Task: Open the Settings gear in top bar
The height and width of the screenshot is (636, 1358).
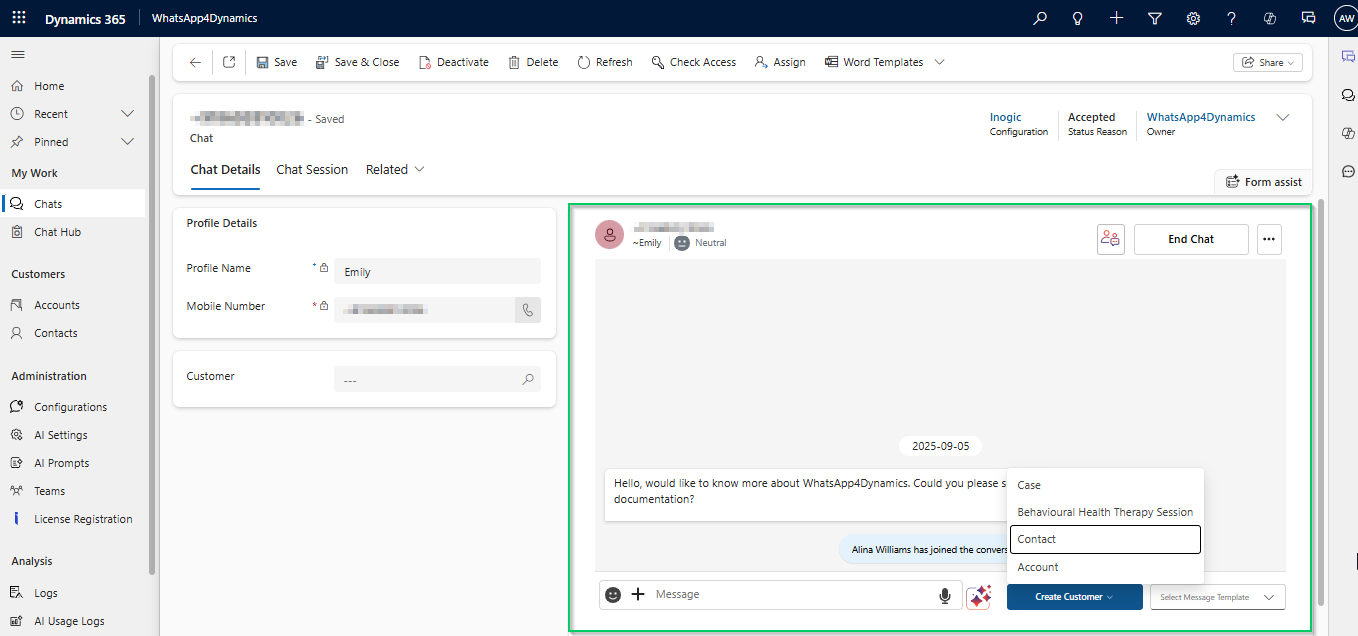Action: pos(1193,18)
